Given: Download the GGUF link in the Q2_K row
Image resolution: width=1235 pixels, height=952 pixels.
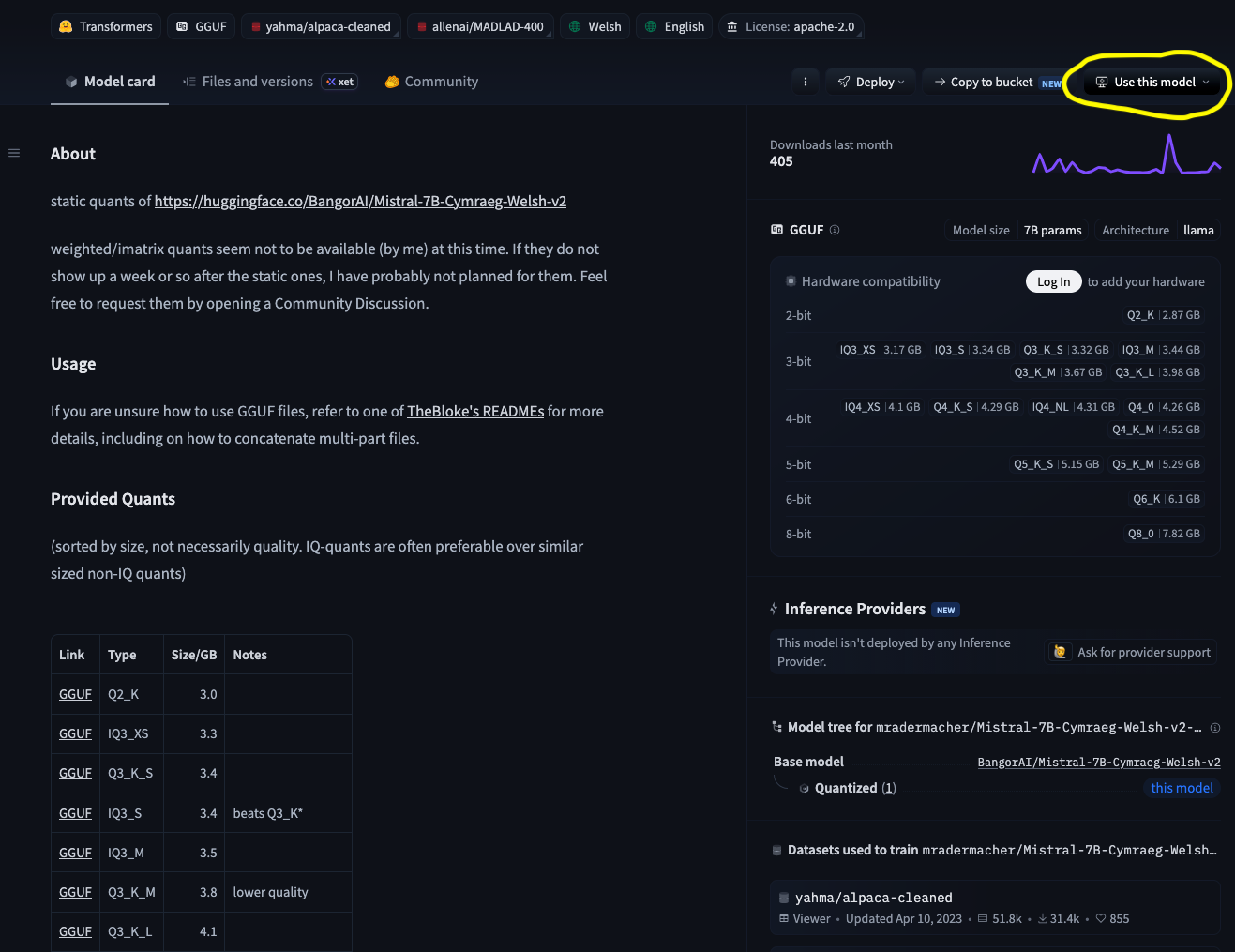Looking at the screenshot, I should click(75, 694).
